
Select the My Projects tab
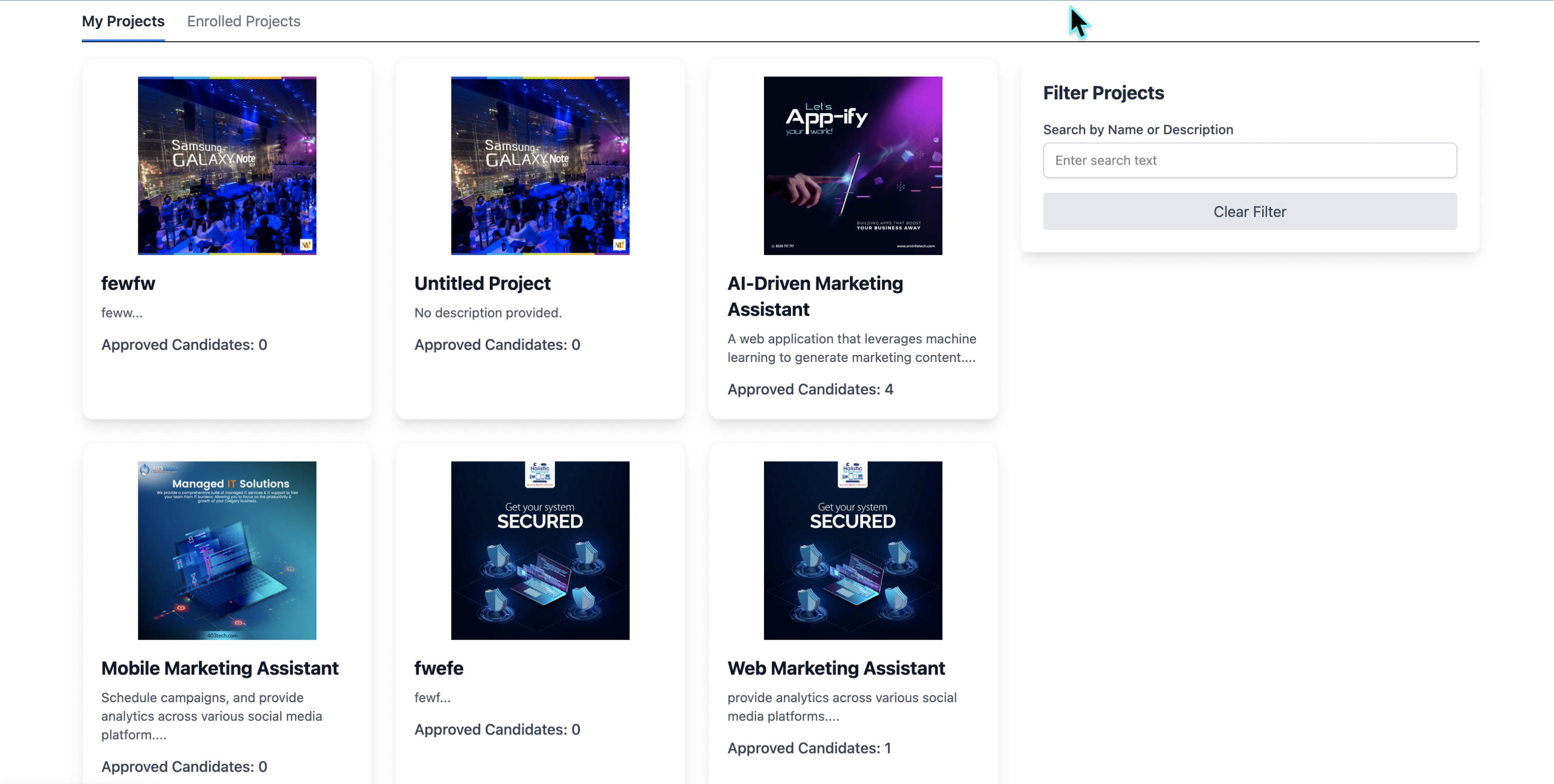click(x=123, y=21)
